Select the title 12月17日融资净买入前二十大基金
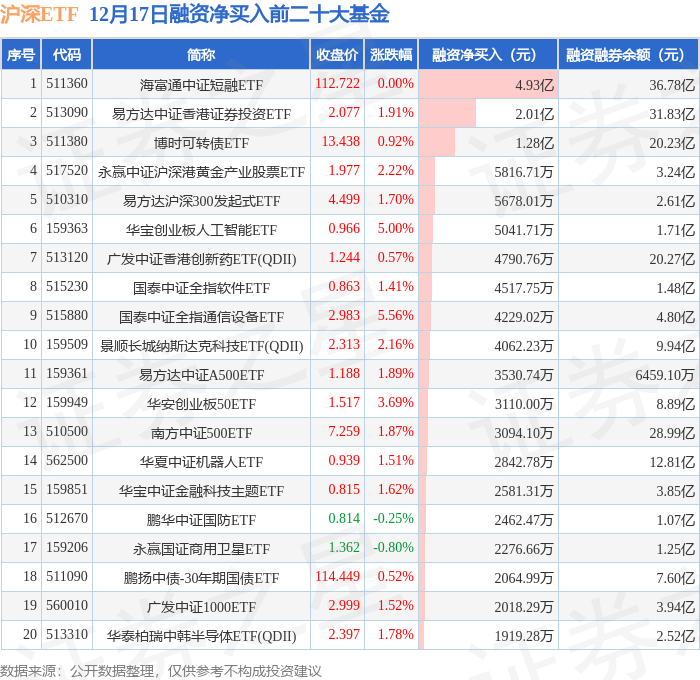 pos(239,14)
